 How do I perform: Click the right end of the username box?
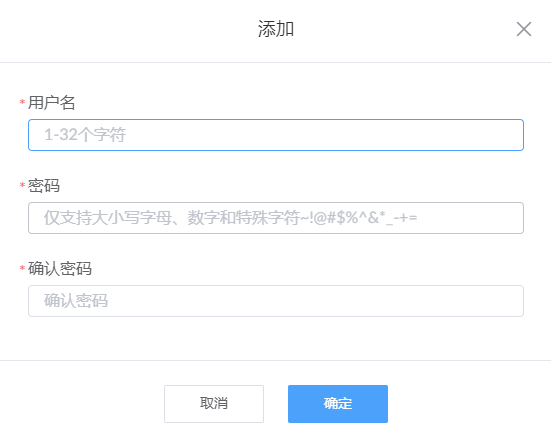pos(510,135)
